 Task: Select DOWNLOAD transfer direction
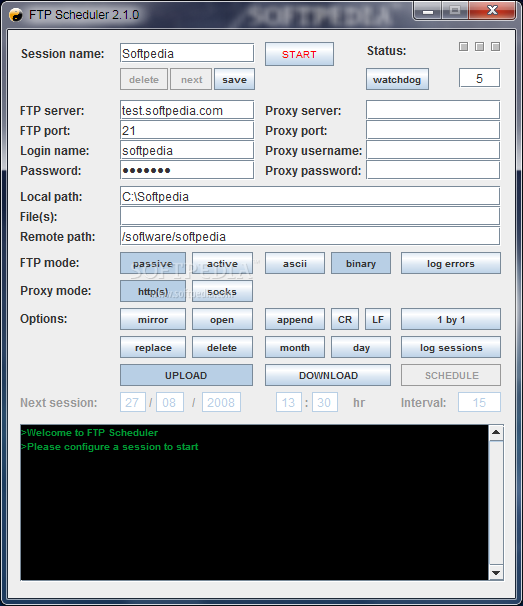click(328, 375)
